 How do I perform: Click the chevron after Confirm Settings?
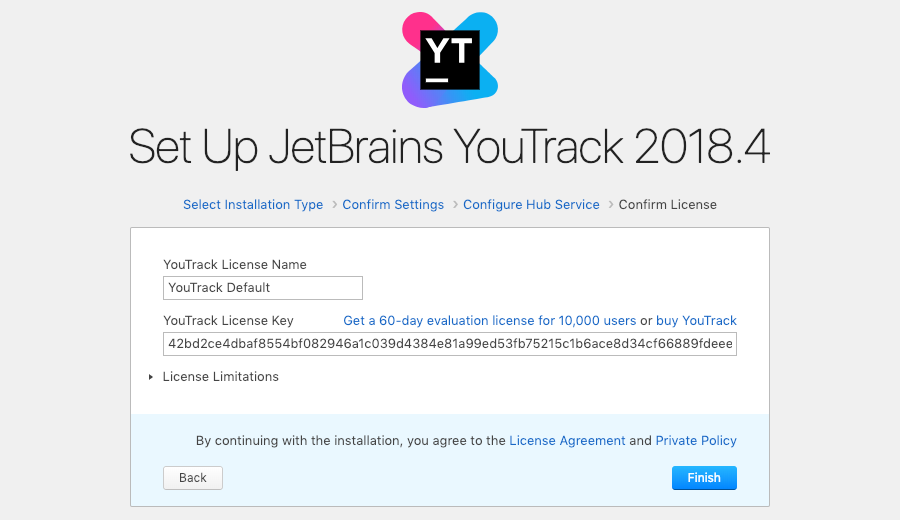point(454,204)
